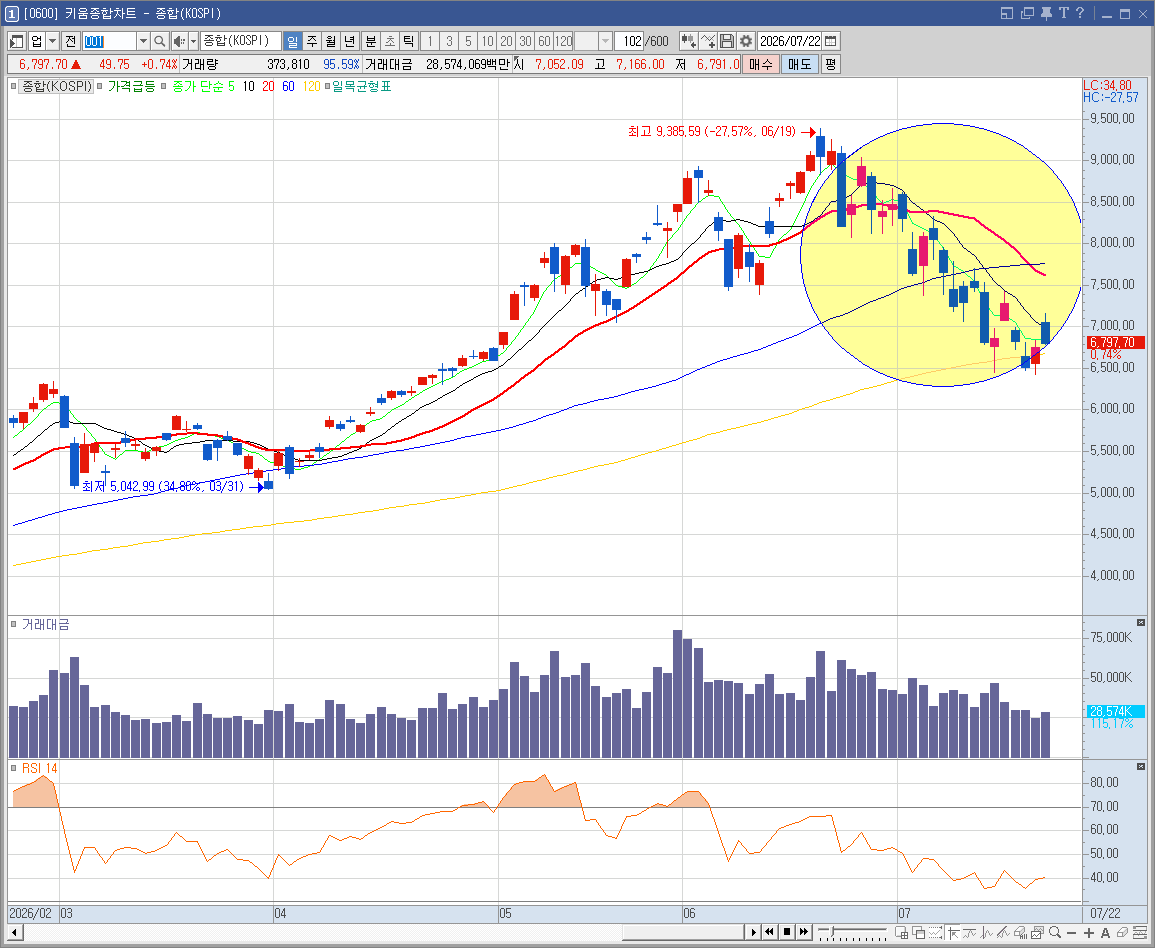Screen dimensions: 1155x948
Task: Click the zoom magnifier in bottom toolbar
Action: pyautogui.click(x=1055, y=933)
